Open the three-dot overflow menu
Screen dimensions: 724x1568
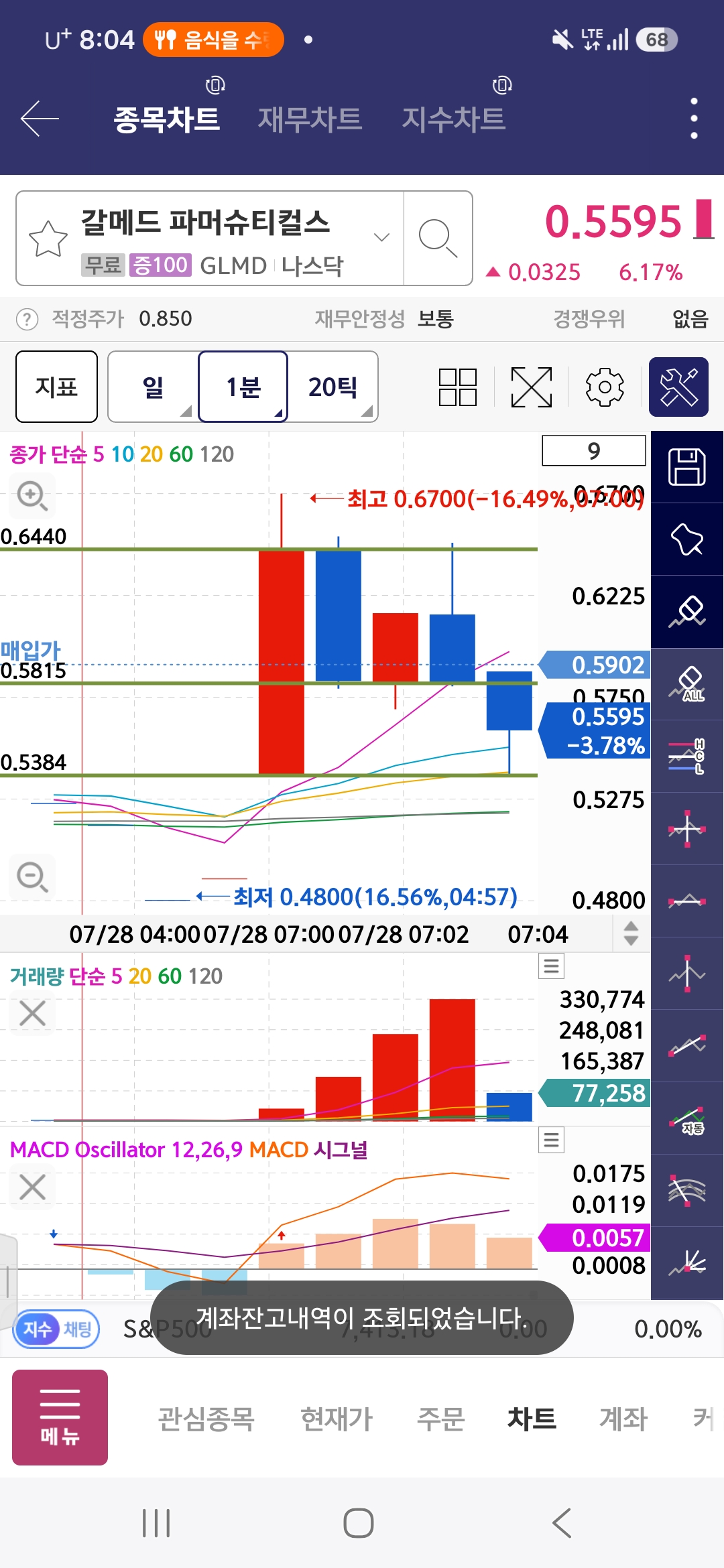click(x=694, y=119)
